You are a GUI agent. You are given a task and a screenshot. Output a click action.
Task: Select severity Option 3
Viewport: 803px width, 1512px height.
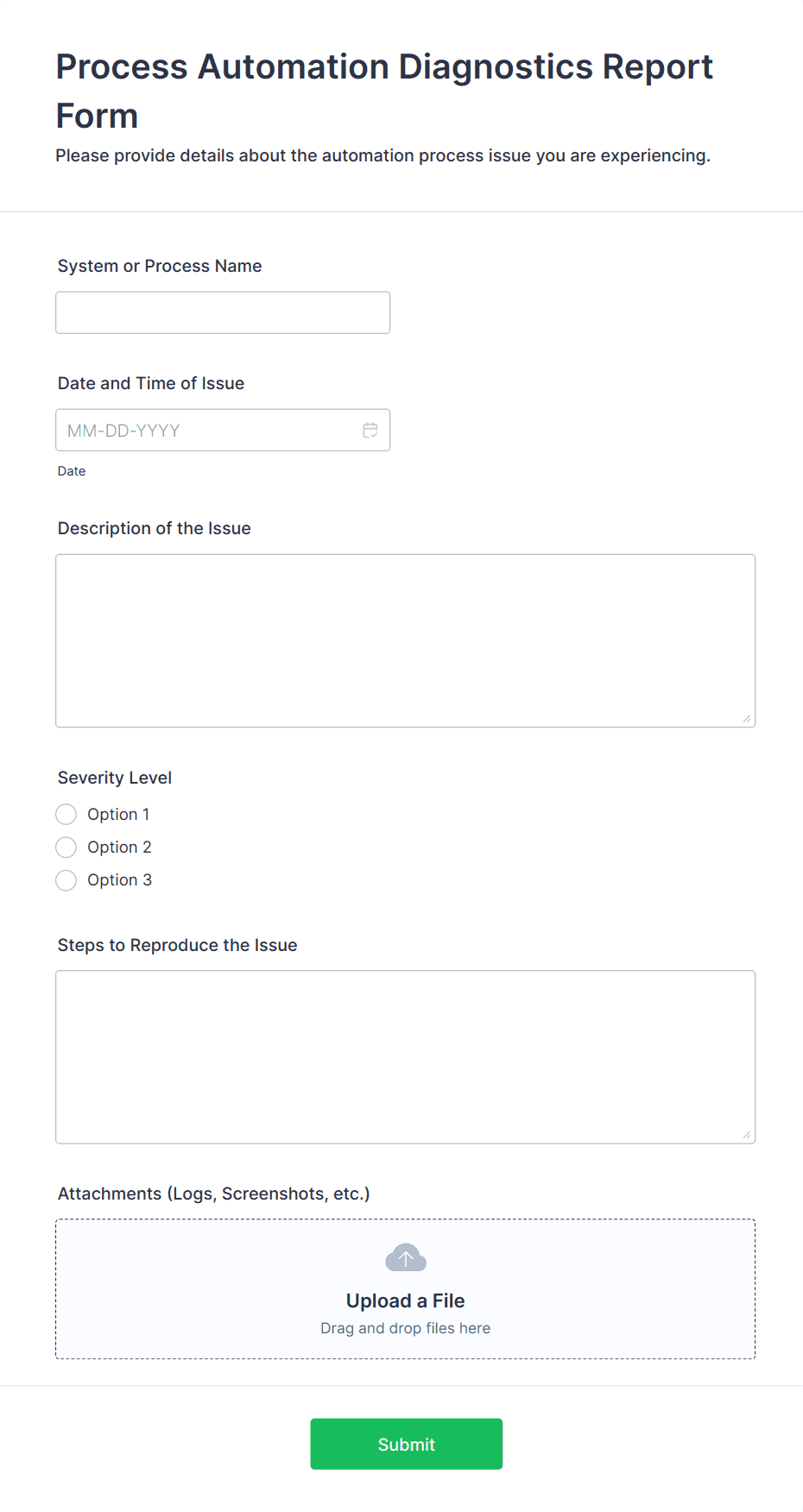click(x=66, y=879)
